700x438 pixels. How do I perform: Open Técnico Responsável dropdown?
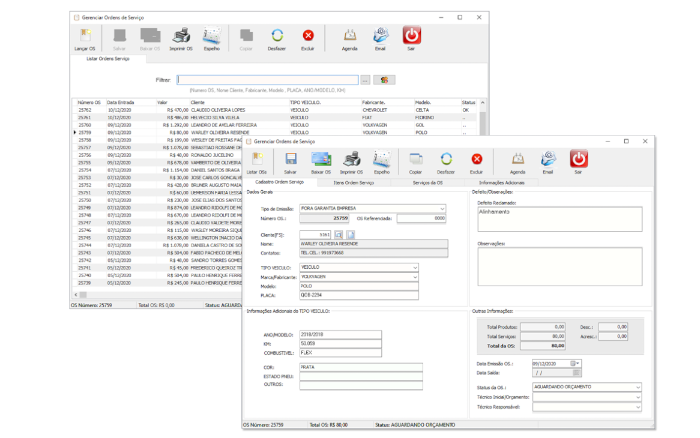point(638,407)
